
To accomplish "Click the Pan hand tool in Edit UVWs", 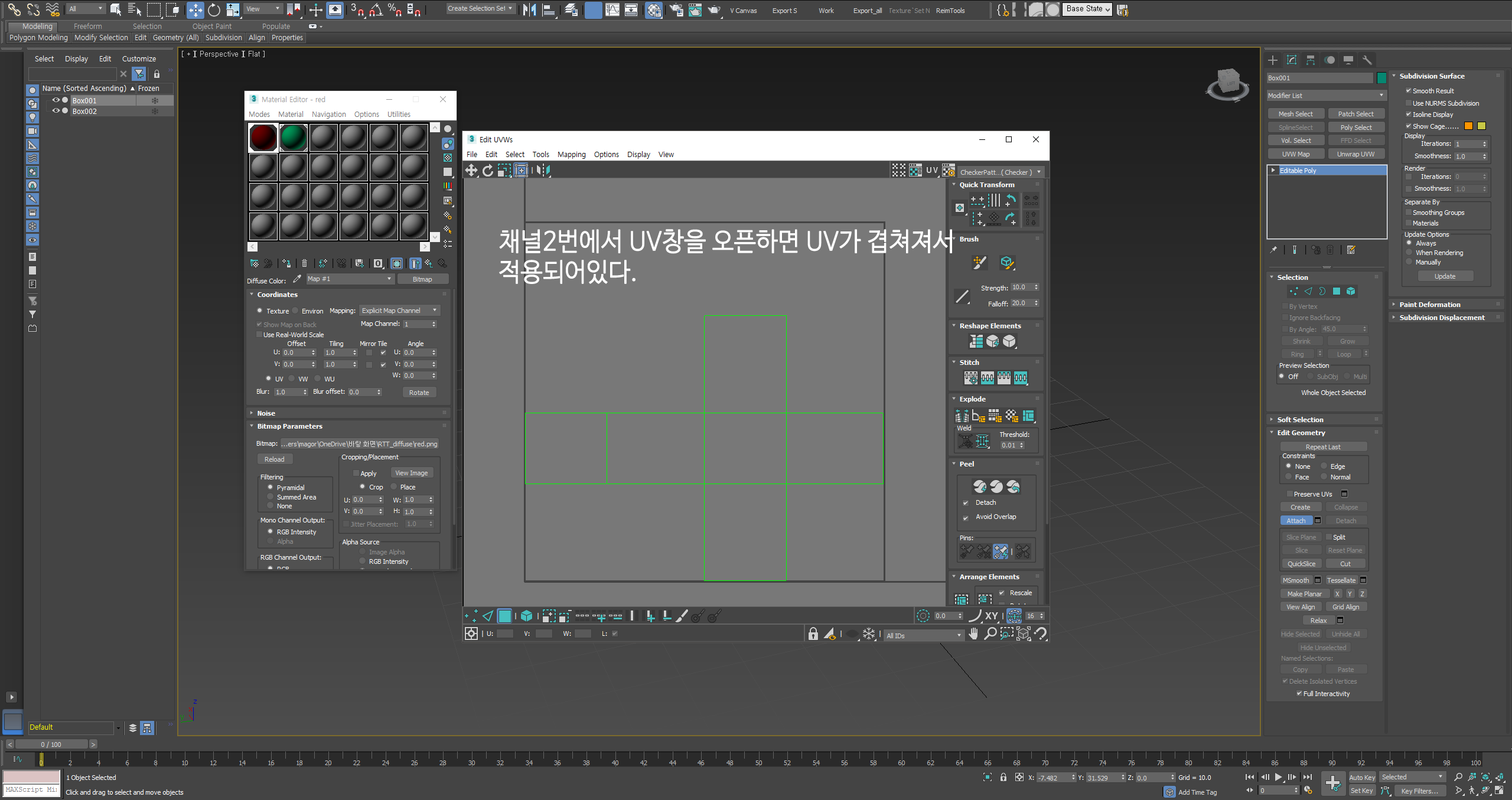I will 973,634.
